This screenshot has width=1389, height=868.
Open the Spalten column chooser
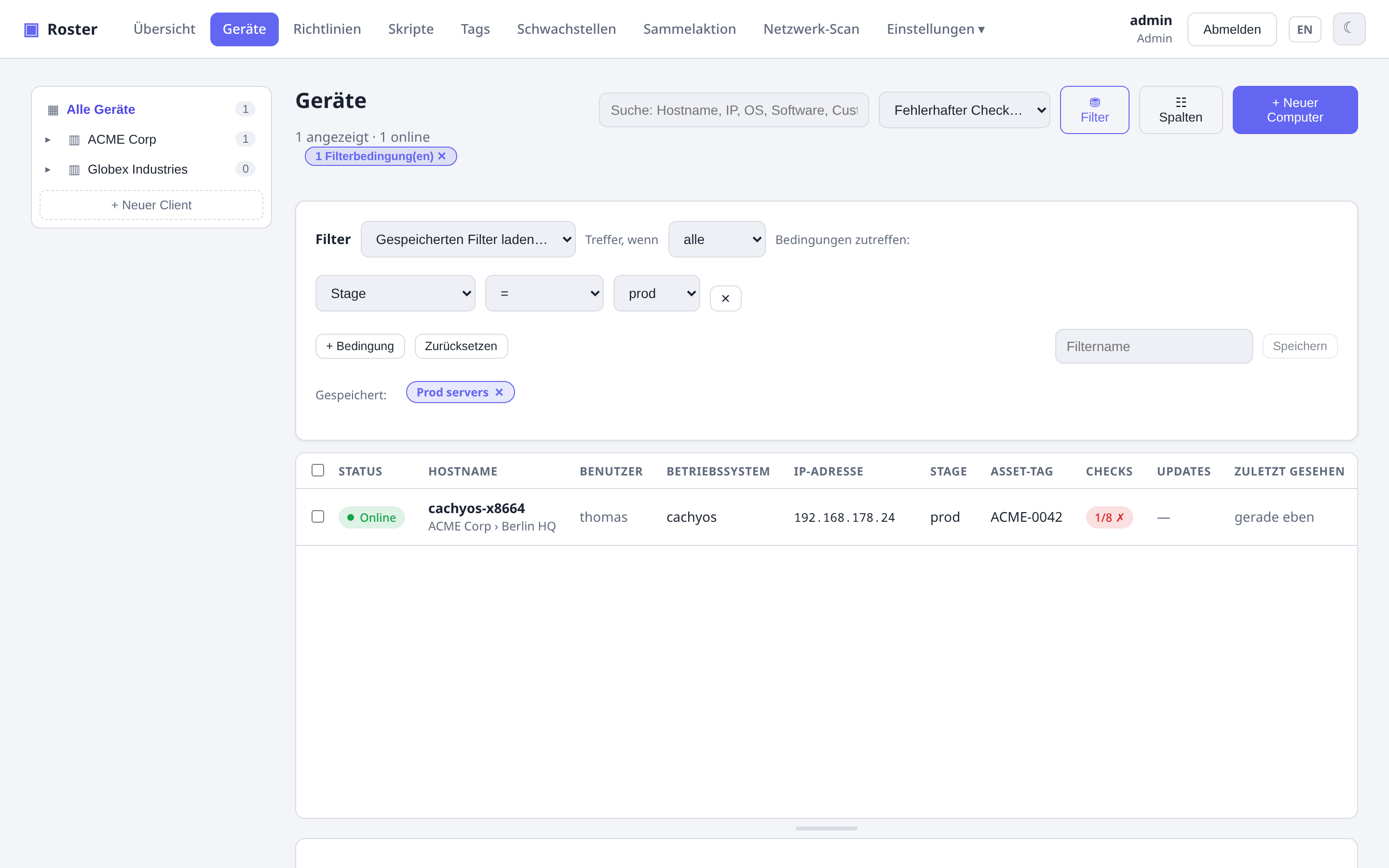[1180, 109]
